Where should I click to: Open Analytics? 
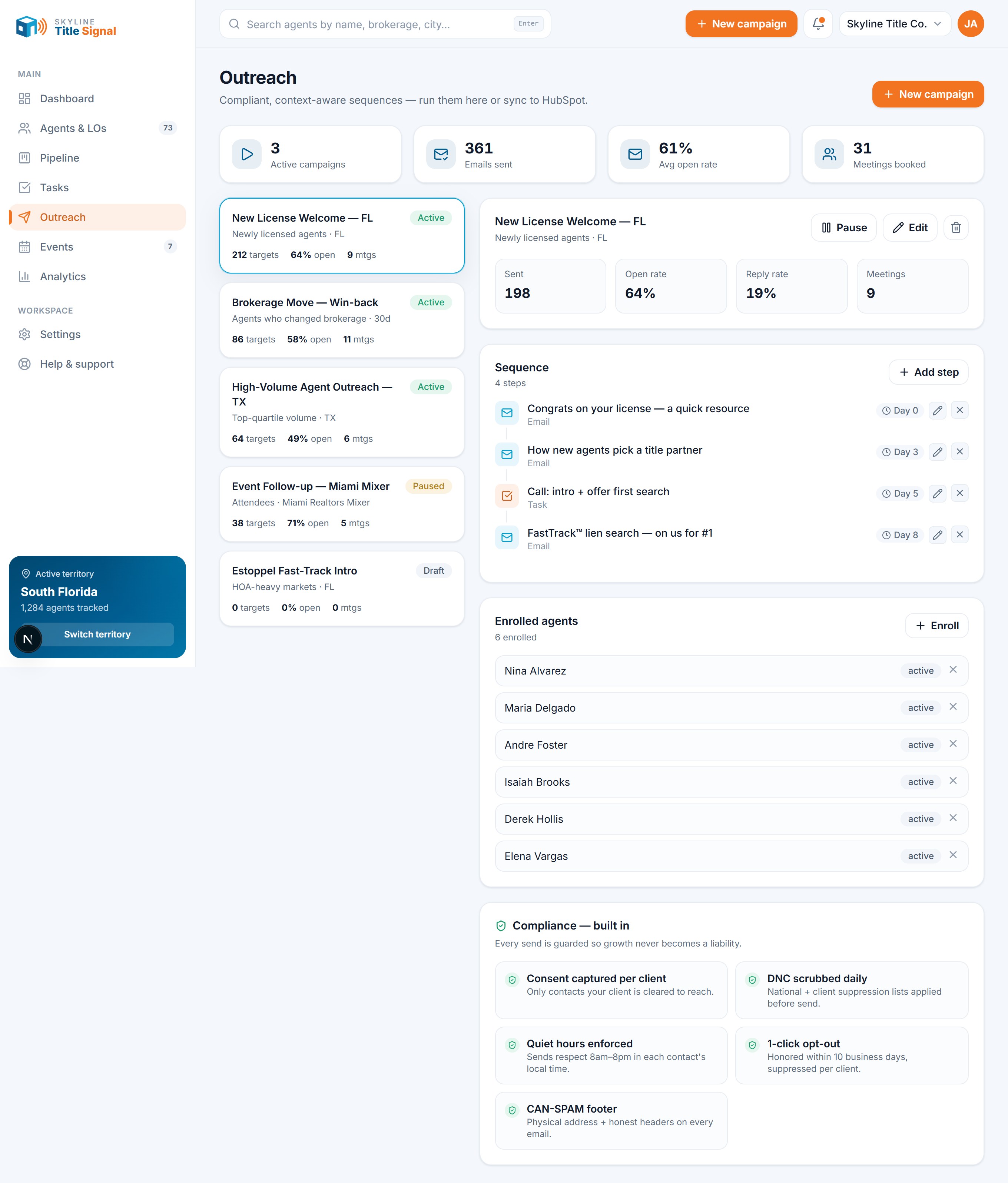[x=97, y=277]
